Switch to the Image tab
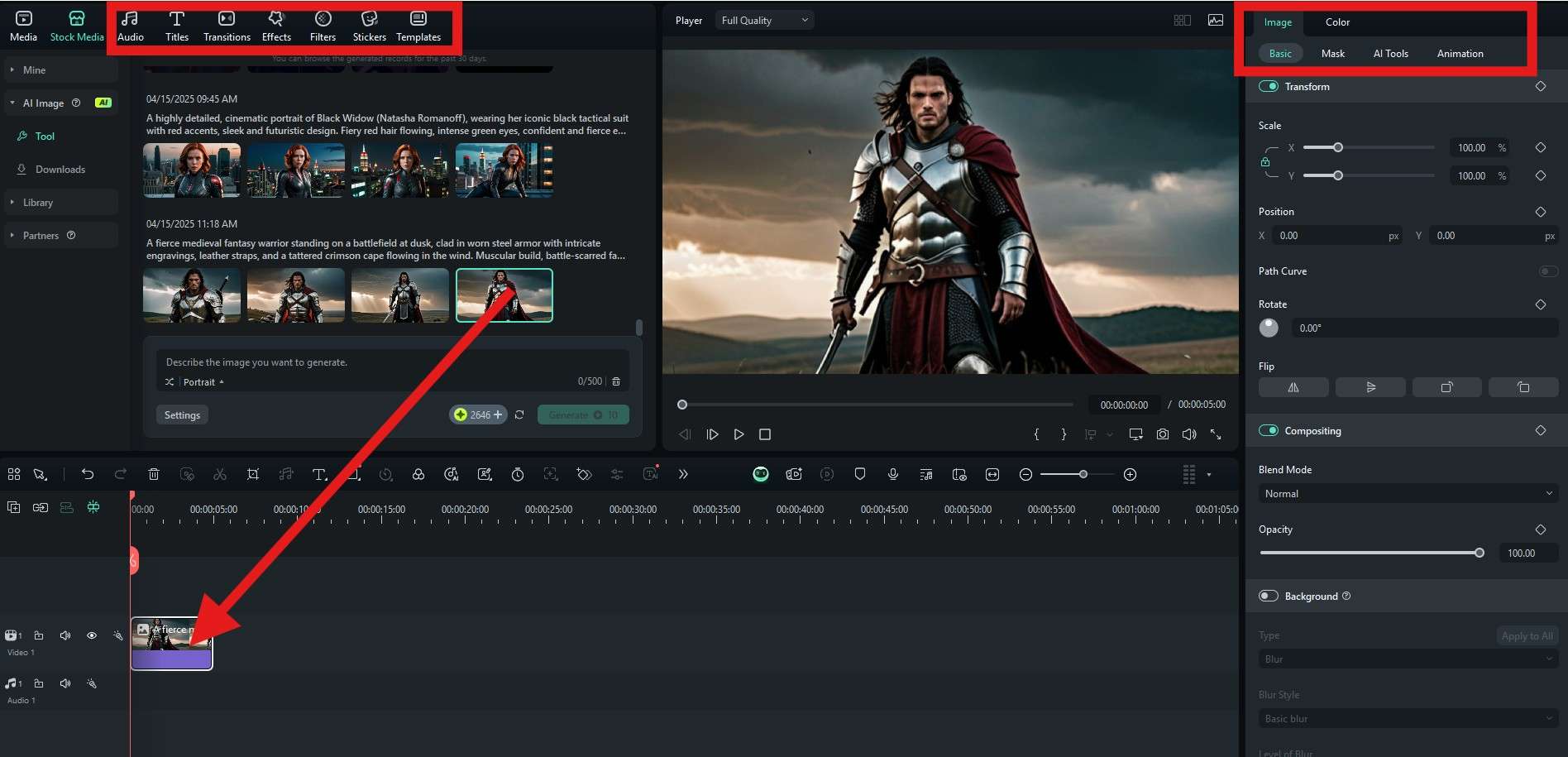Image resolution: width=1568 pixels, height=757 pixels. tap(1278, 22)
